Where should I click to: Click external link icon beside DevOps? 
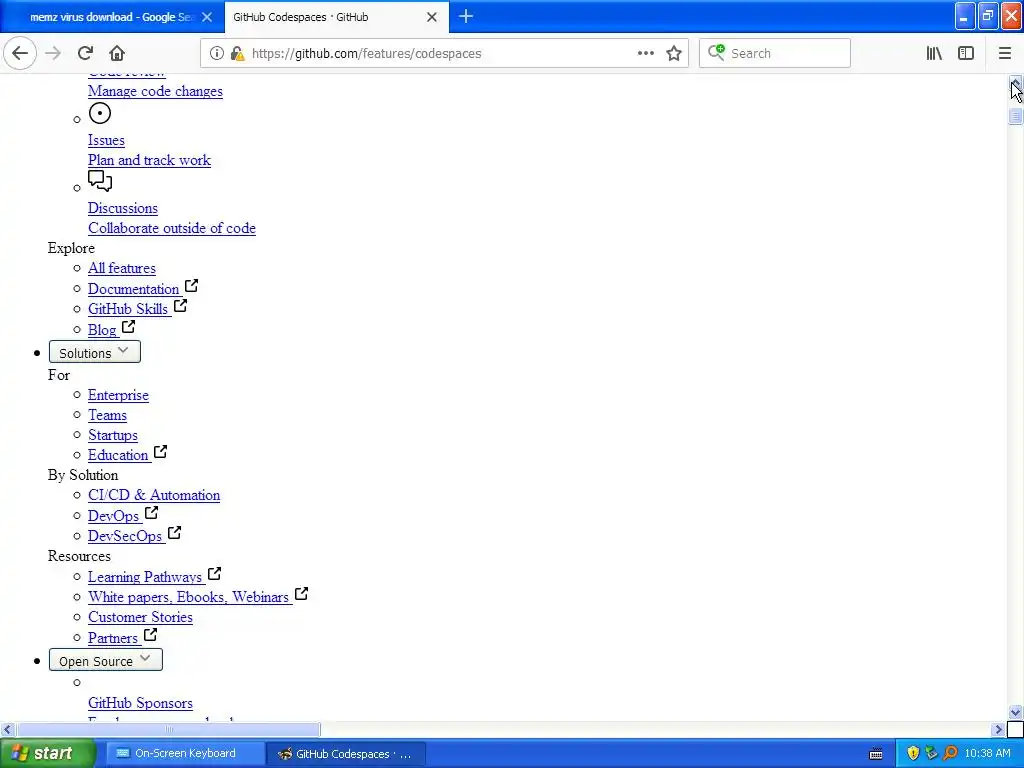[x=152, y=513]
